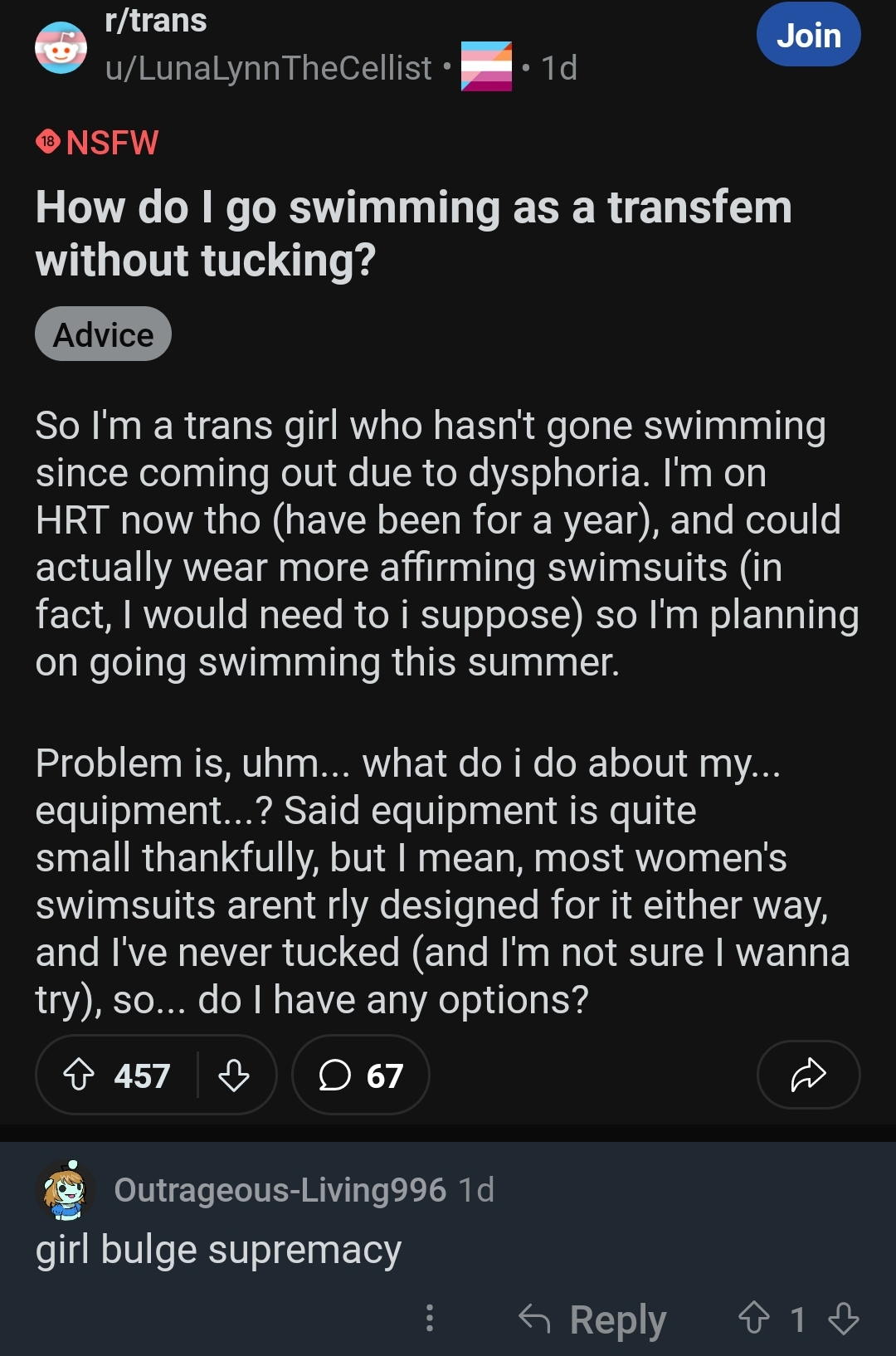Open comment options three-dot menu

pyautogui.click(x=429, y=1318)
